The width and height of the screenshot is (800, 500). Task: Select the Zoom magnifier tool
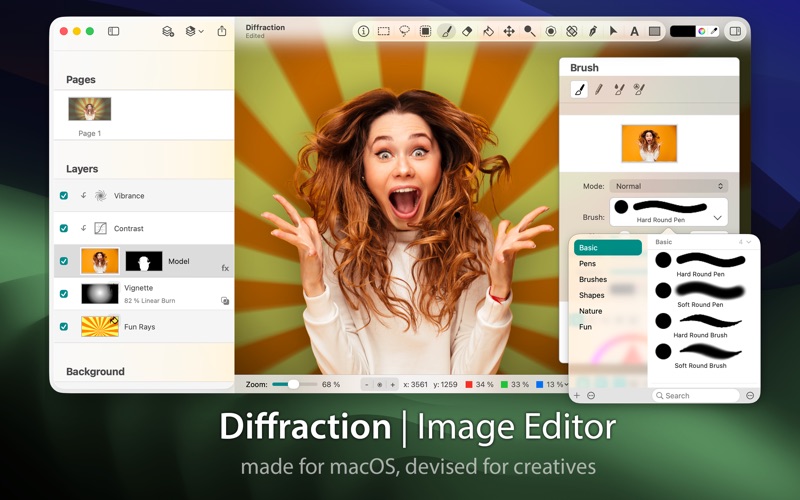530,31
